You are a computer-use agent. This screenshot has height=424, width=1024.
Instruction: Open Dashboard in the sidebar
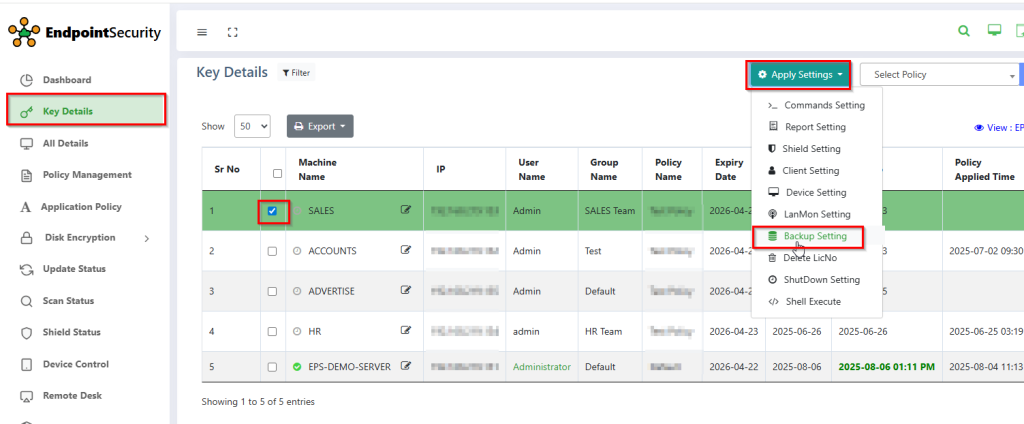pyautogui.click(x=67, y=80)
